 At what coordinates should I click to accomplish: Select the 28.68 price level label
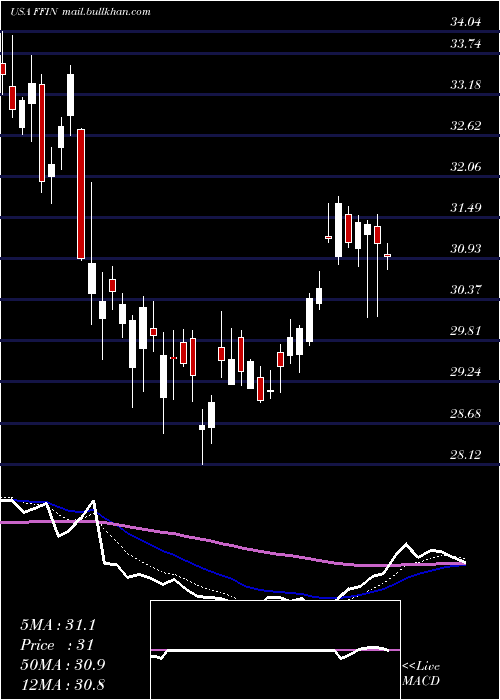tap(466, 413)
